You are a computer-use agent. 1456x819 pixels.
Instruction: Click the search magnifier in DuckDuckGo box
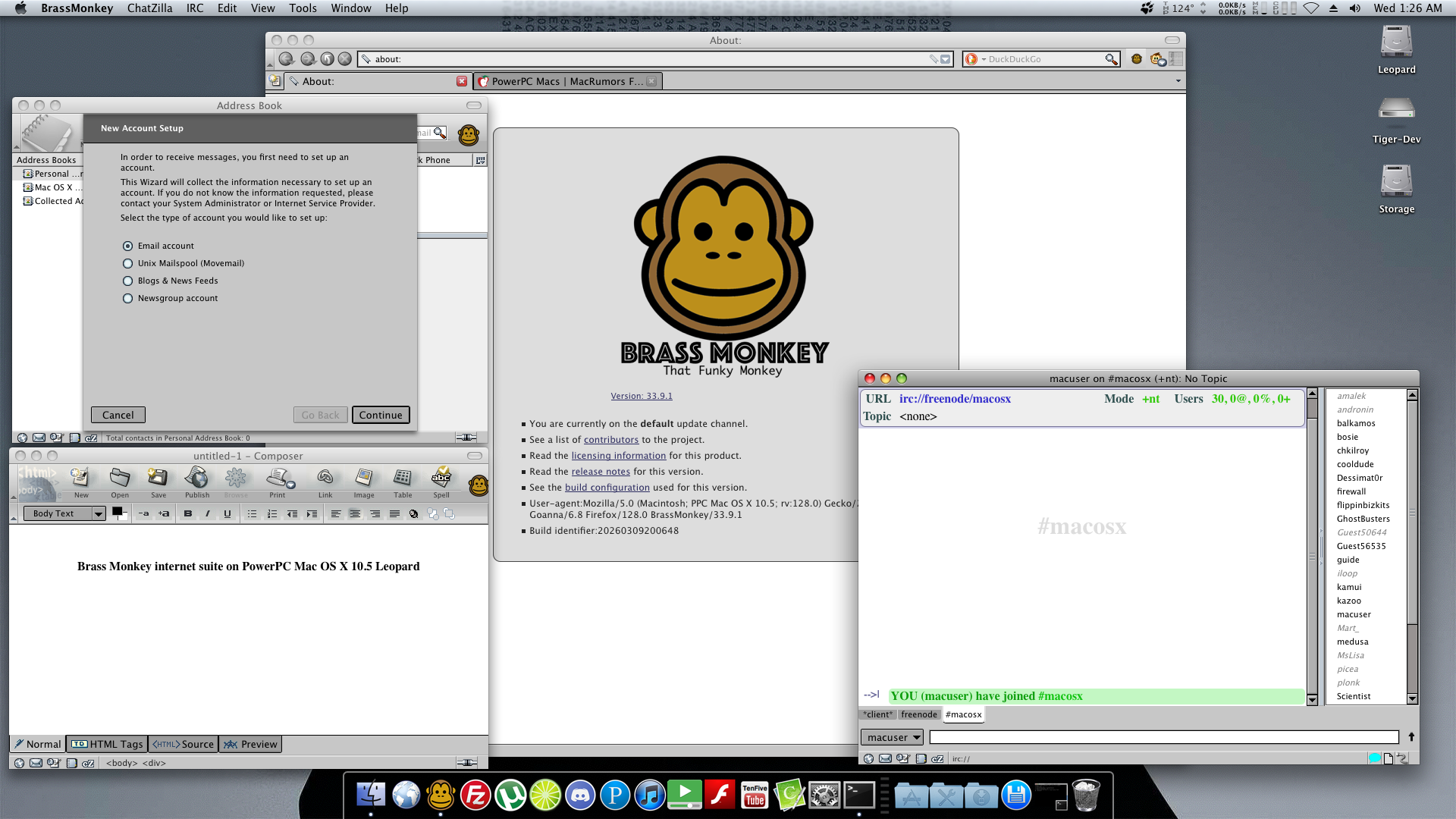(x=1111, y=59)
